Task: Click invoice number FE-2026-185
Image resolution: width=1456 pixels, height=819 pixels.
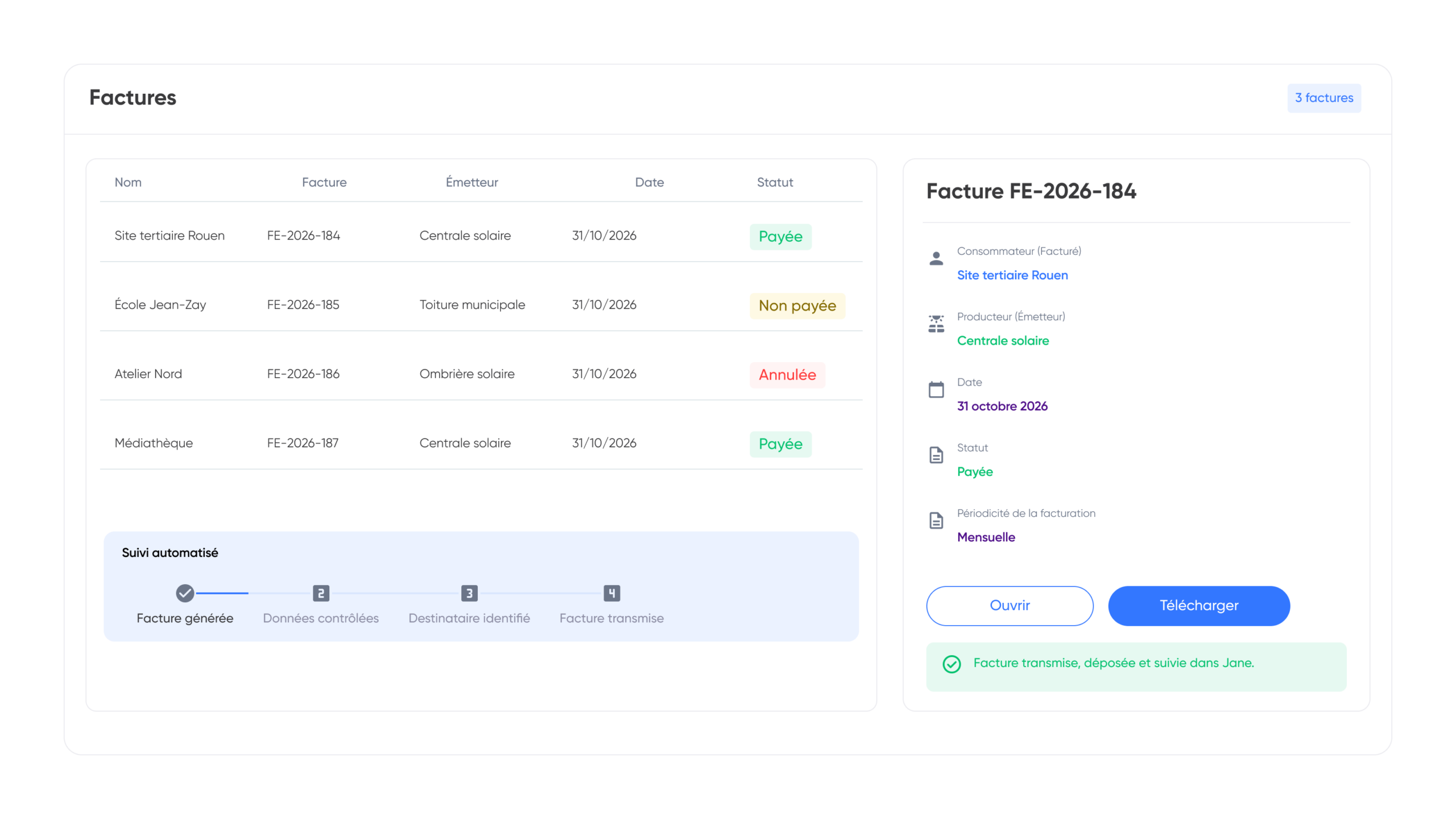Action: [303, 305]
